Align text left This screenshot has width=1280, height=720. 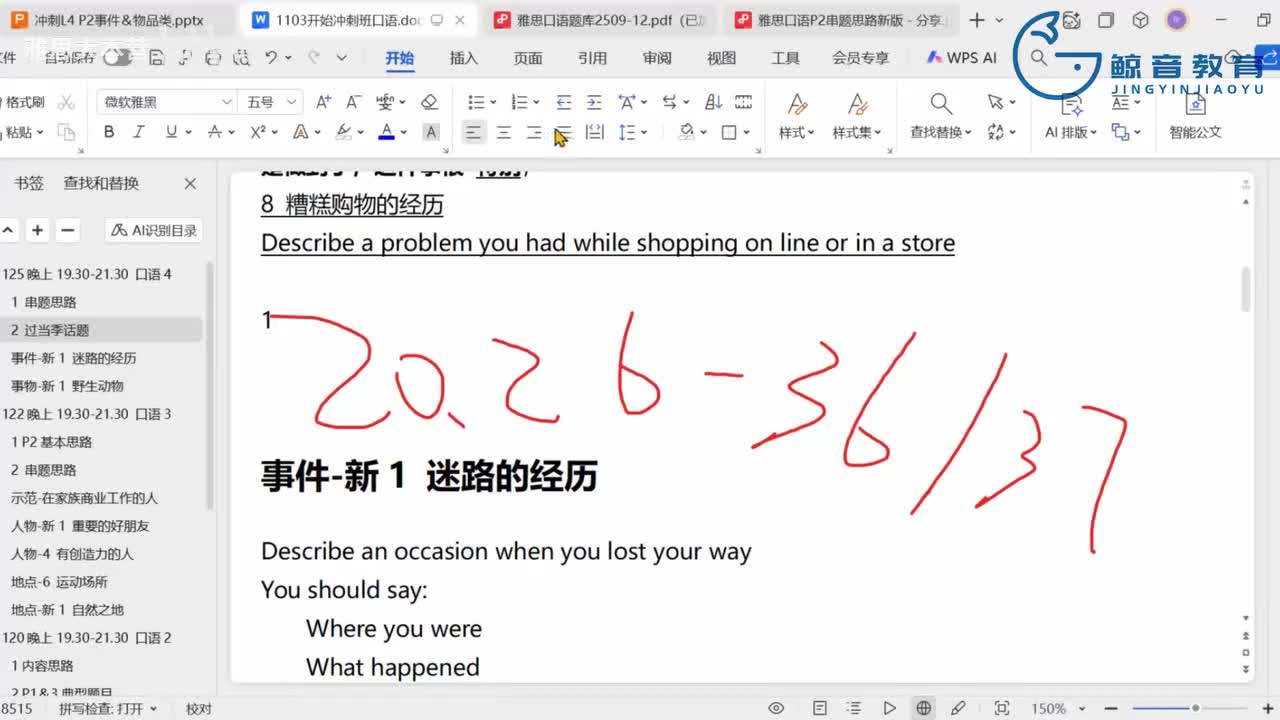(x=473, y=132)
